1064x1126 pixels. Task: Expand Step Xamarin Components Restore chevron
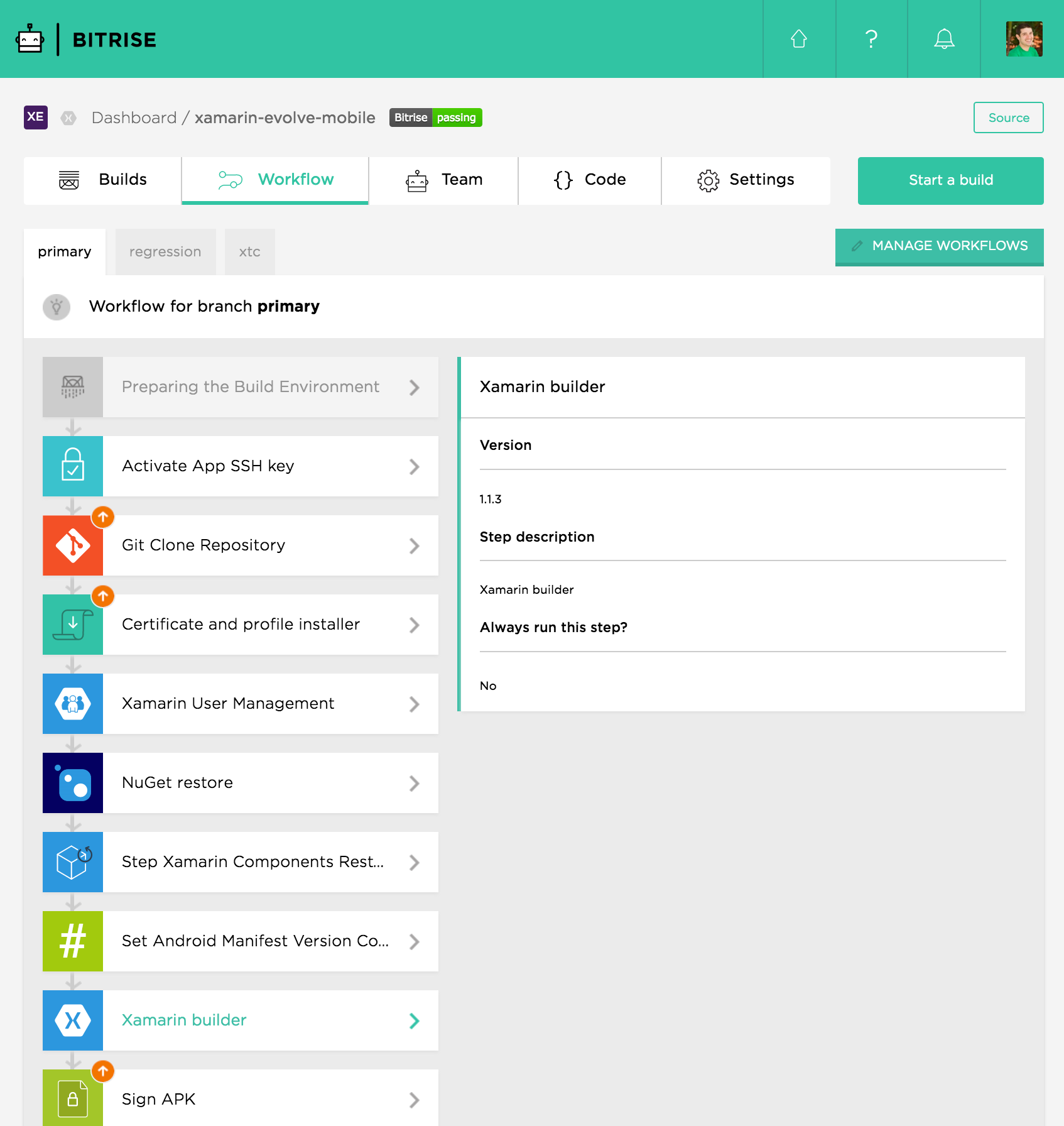click(414, 862)
